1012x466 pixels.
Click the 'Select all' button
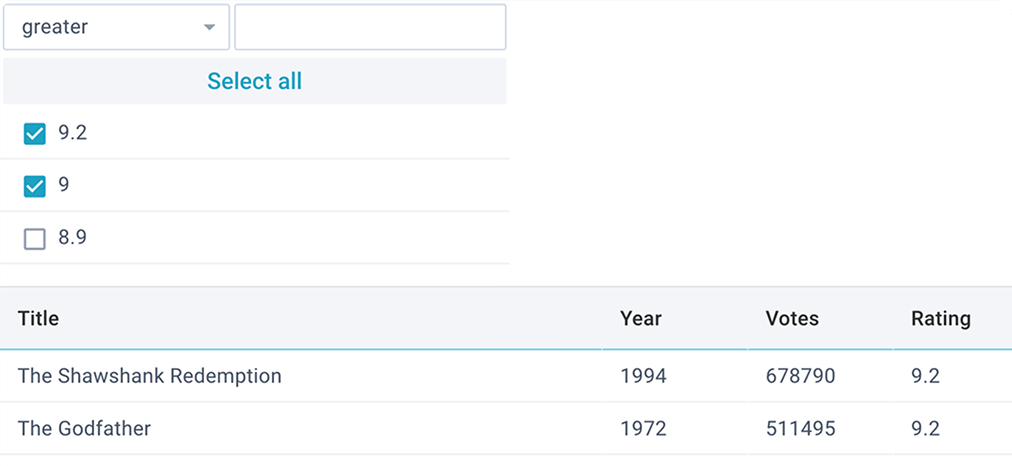click(254, 81)
